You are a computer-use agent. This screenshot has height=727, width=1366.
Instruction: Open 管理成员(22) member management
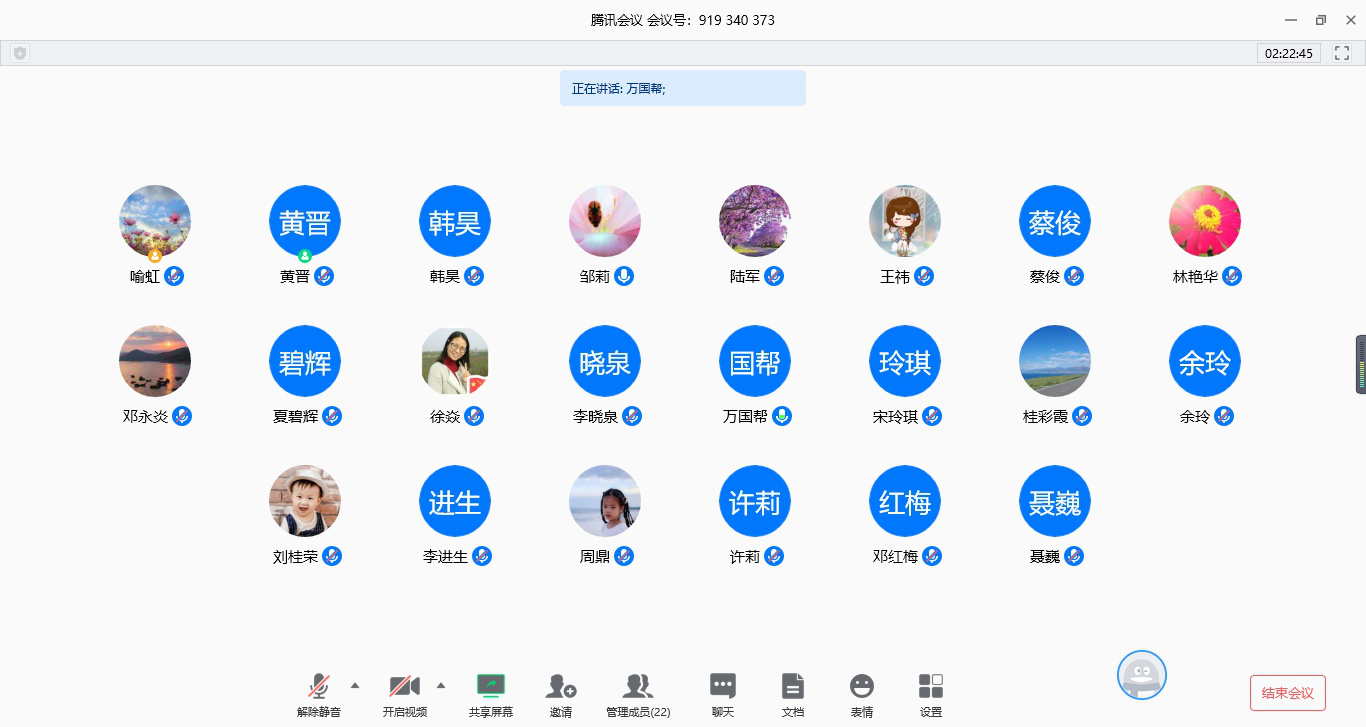(638, 686)
